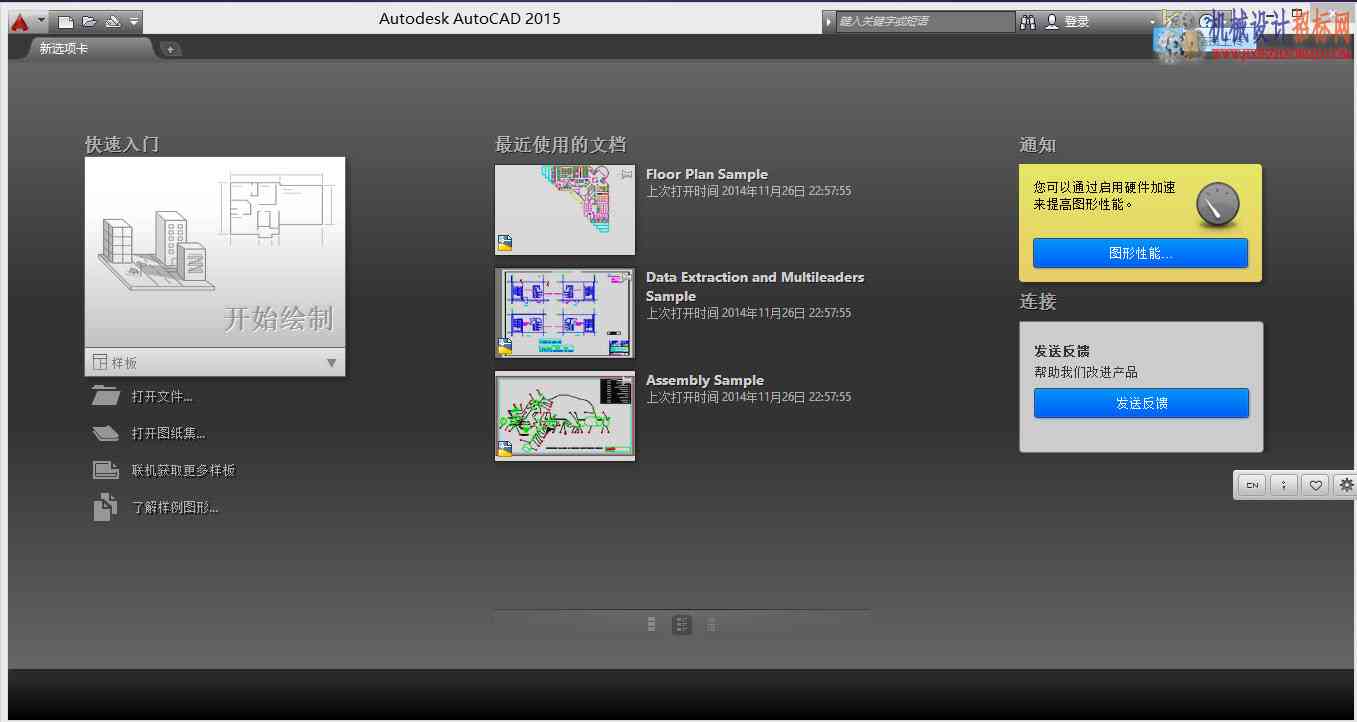Expand the quick access toolbar customize arrow

[134, 21]
